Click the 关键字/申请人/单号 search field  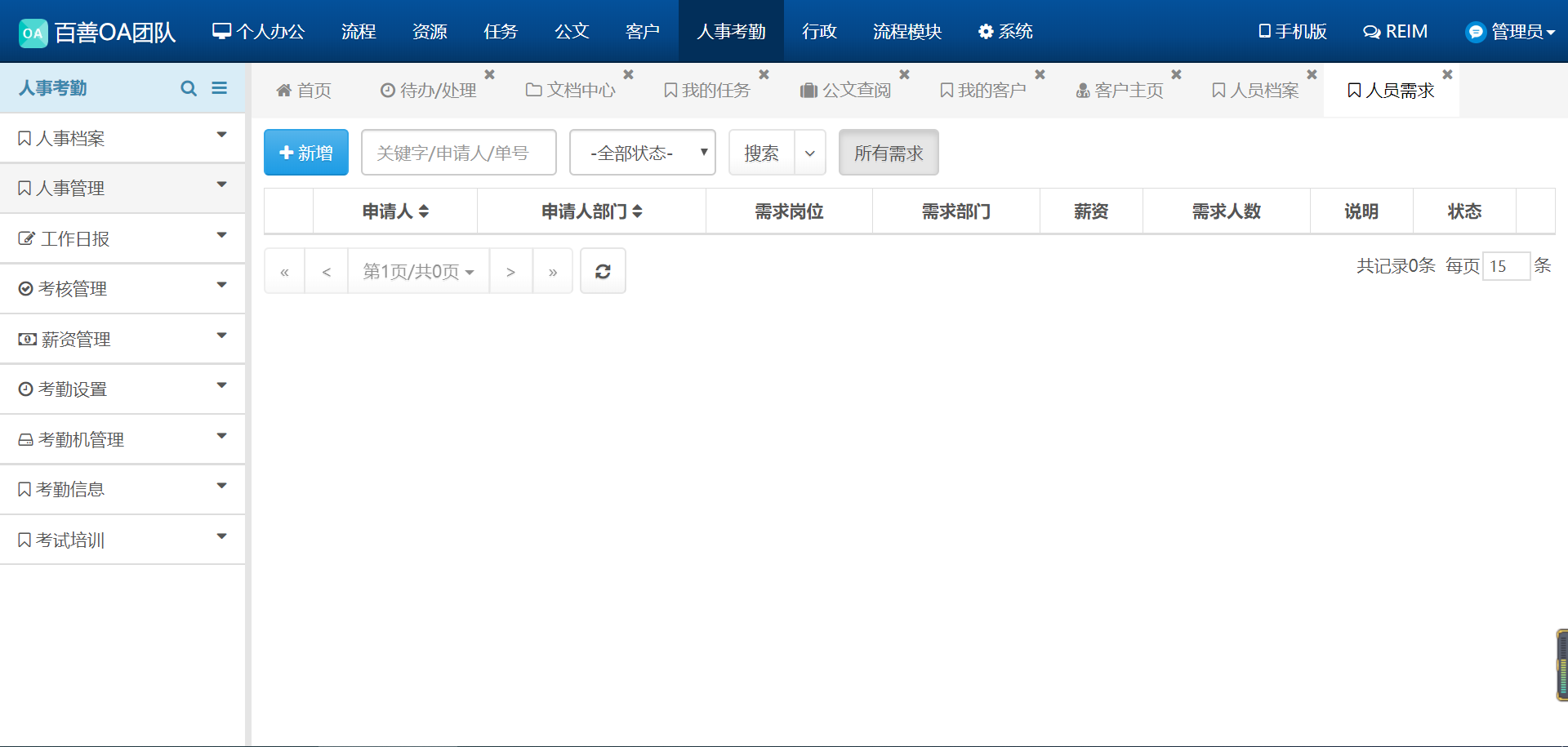point(458,153)
